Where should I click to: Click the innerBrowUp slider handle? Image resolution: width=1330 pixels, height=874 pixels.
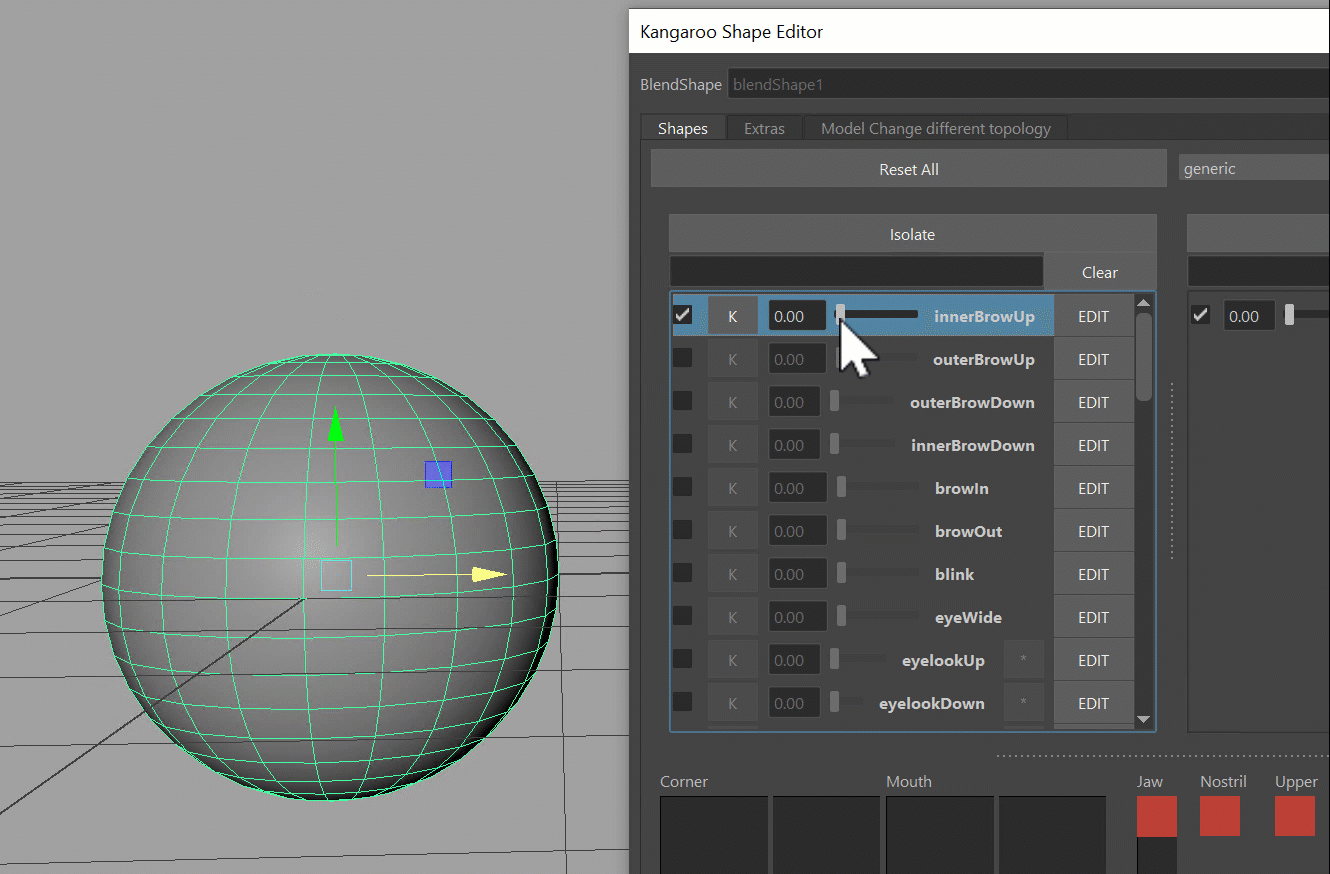(841, 315)
